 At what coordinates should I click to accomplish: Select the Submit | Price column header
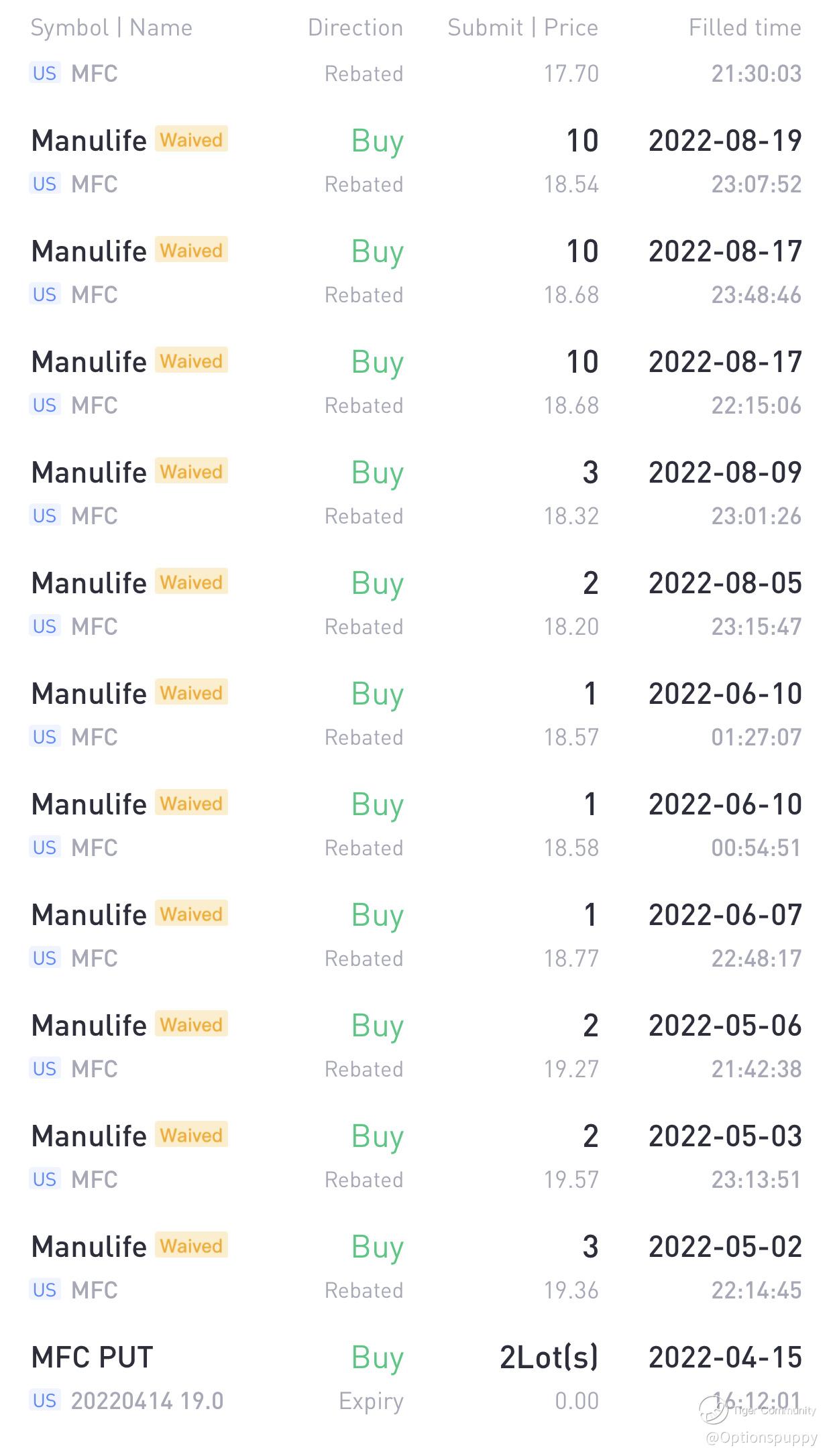[x=522, y=27]
